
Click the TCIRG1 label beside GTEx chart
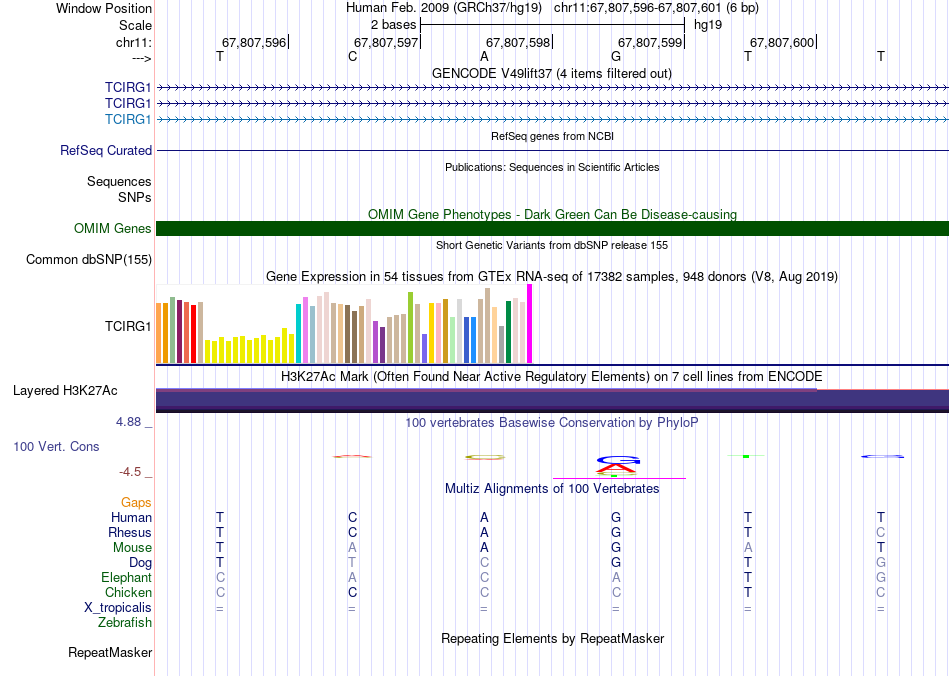click(128, 326)
